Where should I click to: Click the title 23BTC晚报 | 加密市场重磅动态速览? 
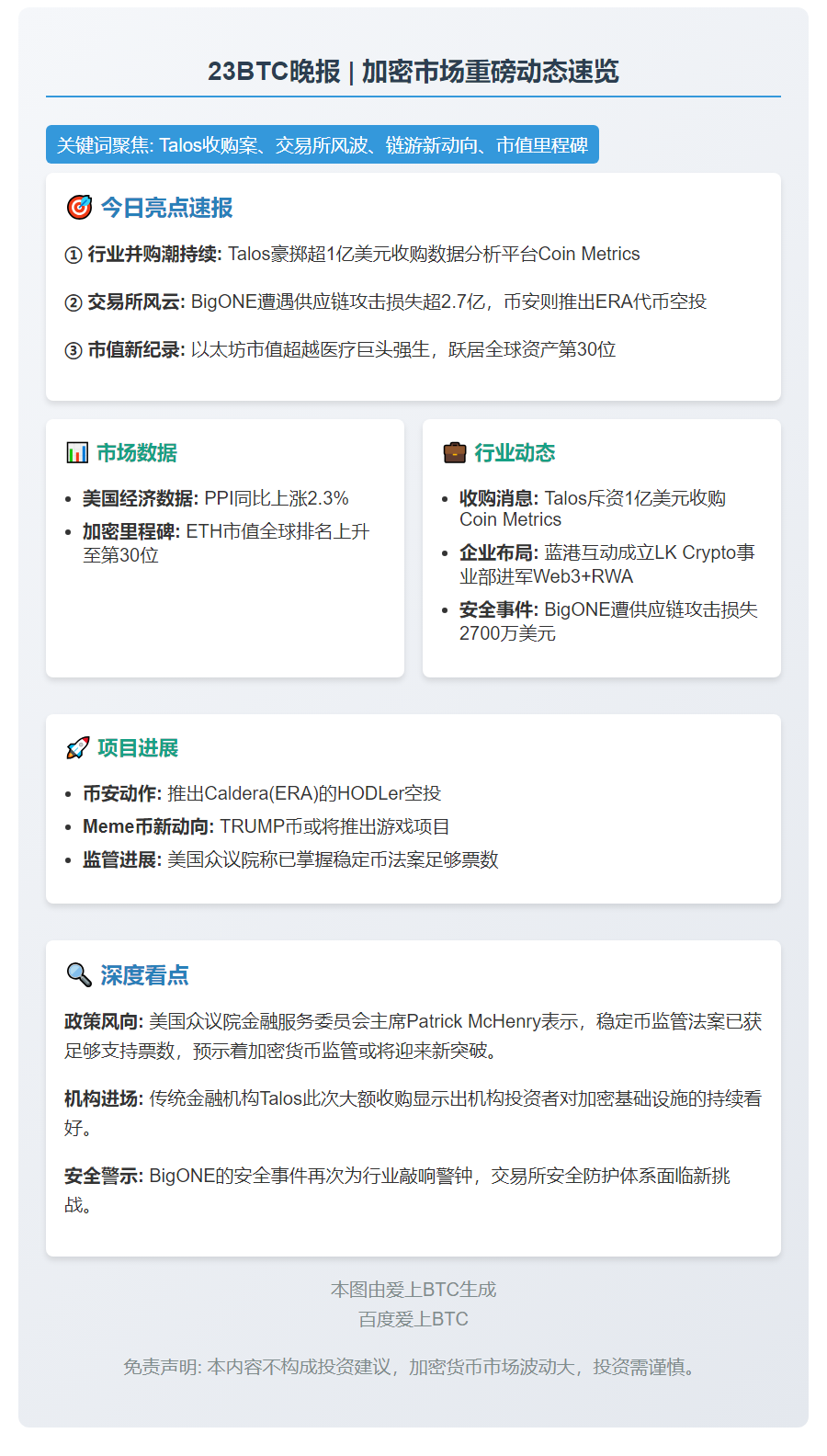(x=413, y=71)
